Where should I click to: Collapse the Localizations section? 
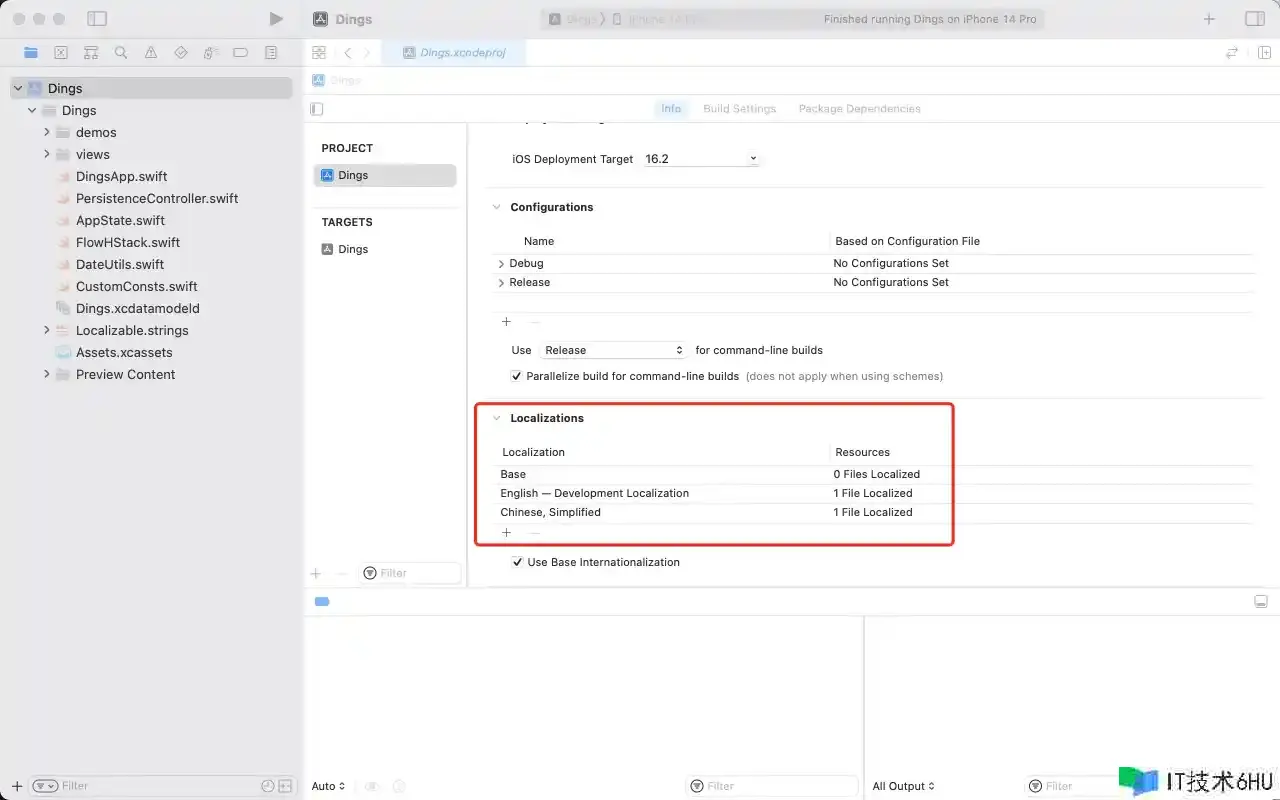496,418
